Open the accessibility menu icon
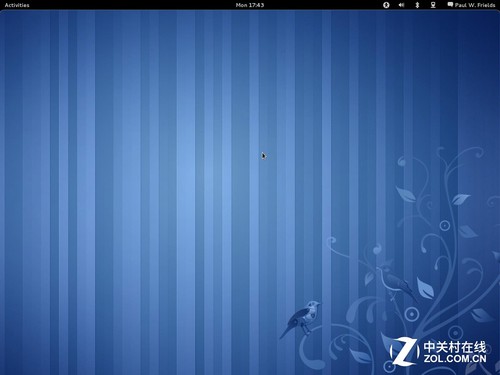The image size is (500, 375). (386, 5)
